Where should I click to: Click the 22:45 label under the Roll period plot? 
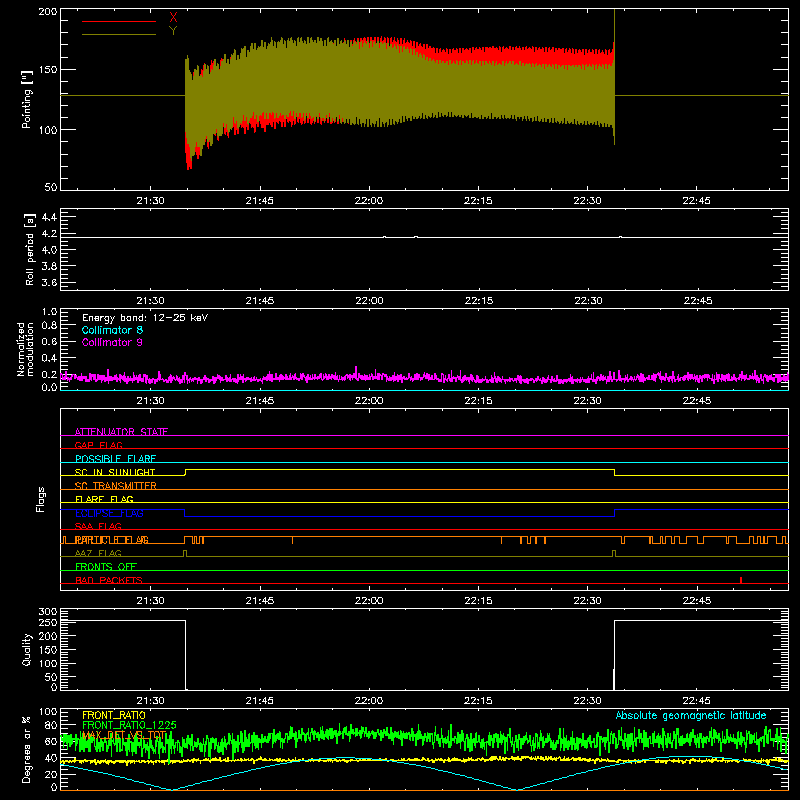[697, 301]
